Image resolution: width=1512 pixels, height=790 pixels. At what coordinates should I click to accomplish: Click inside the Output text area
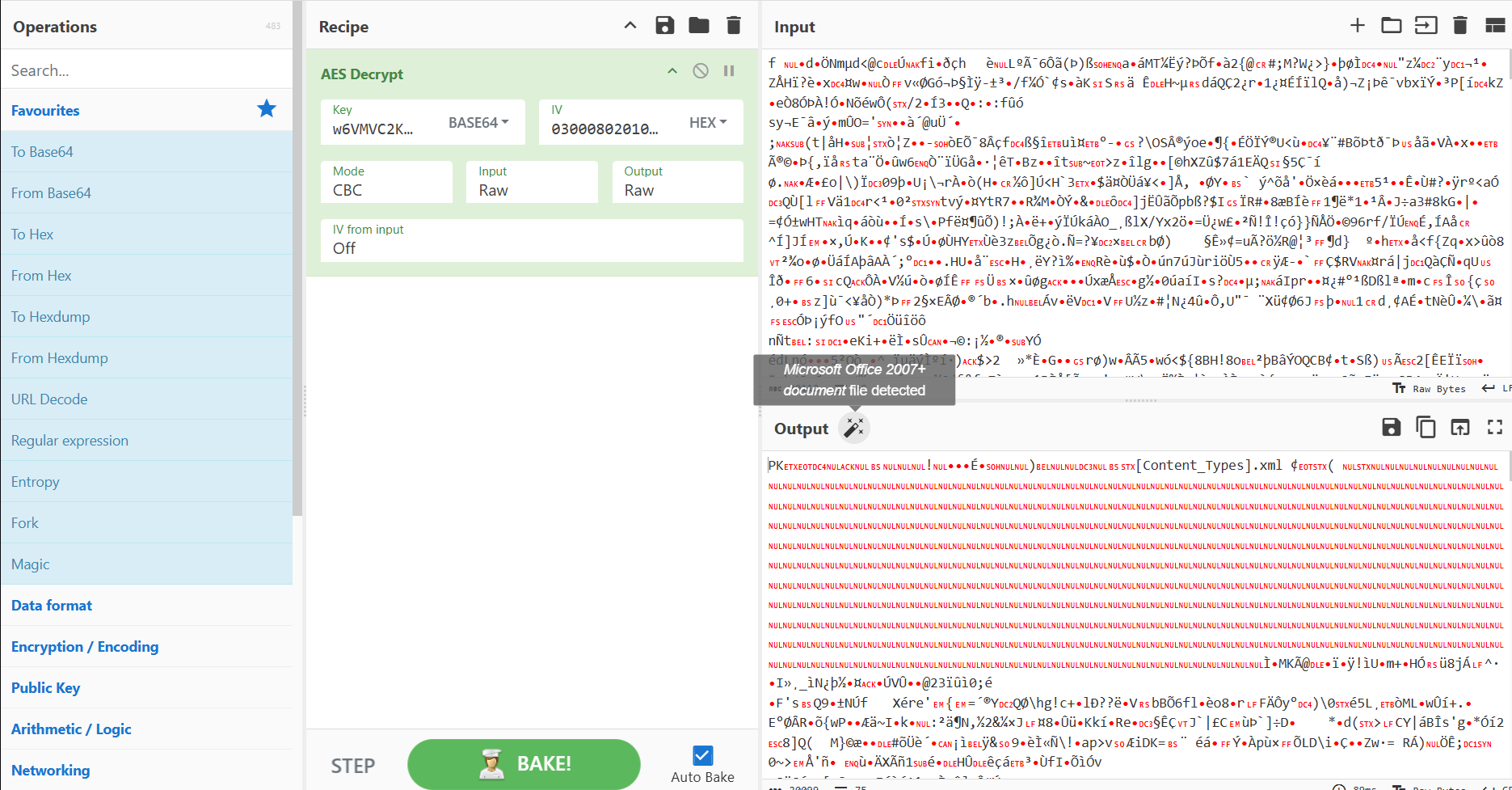click(1135, 615)
